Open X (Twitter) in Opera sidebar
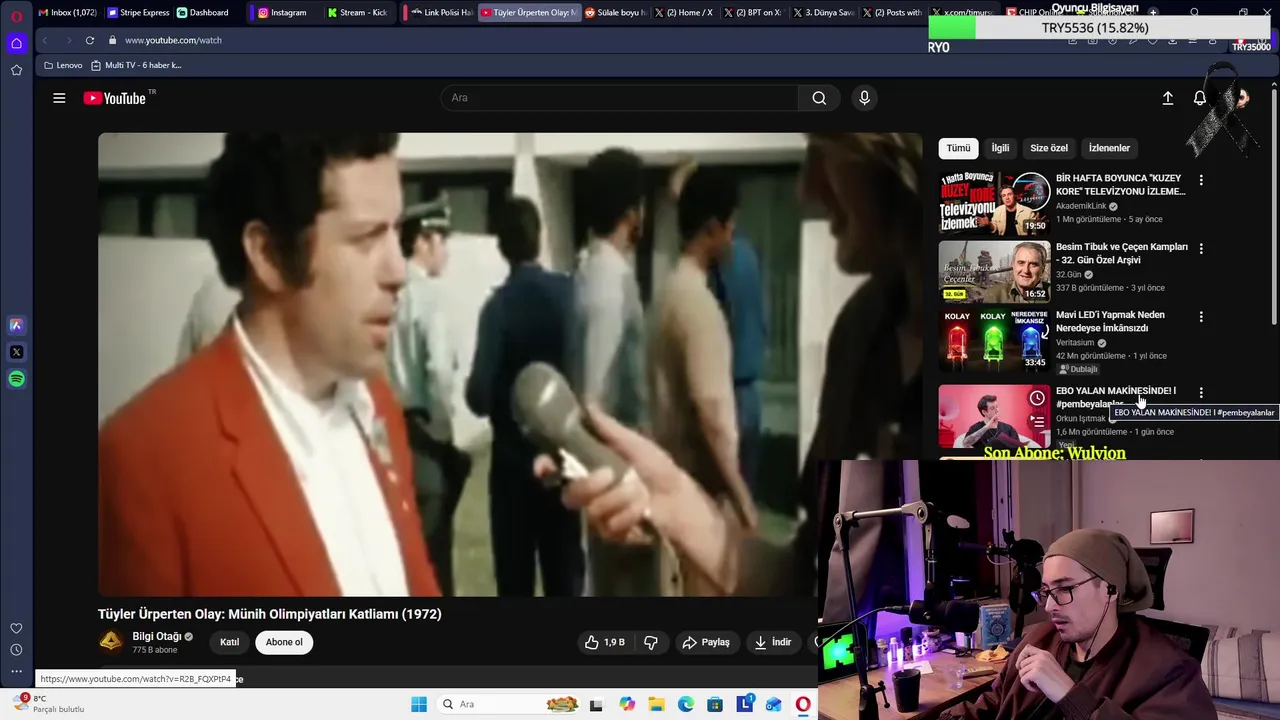Viewport: 1280px width, 720px height. click(x=16, y=352)
